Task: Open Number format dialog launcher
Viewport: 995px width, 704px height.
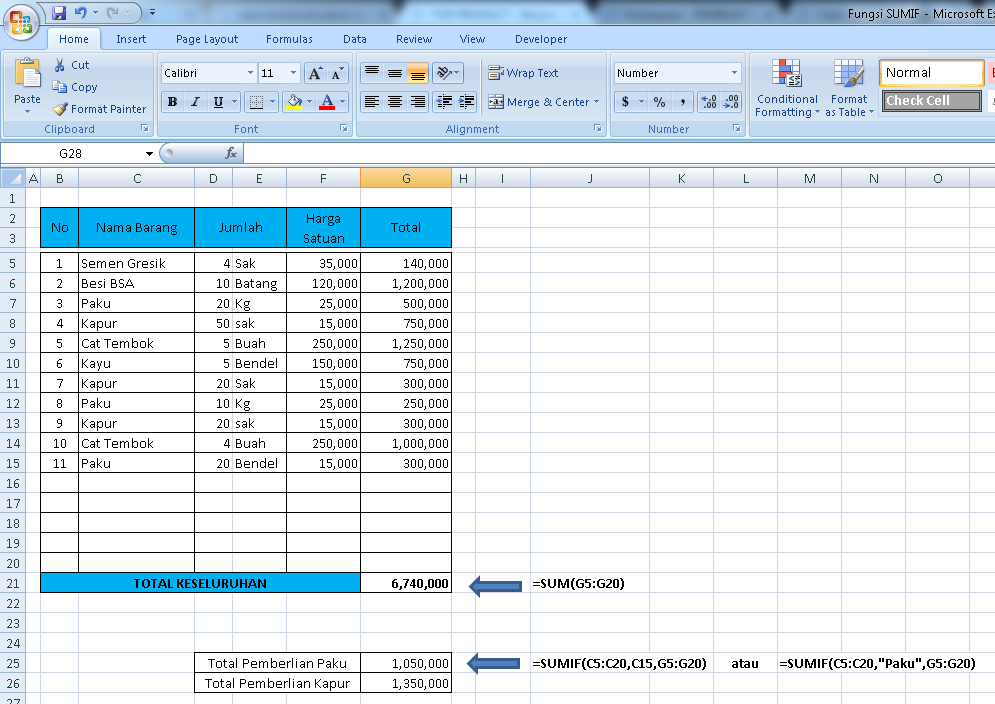Action: (x=737, y=128)
